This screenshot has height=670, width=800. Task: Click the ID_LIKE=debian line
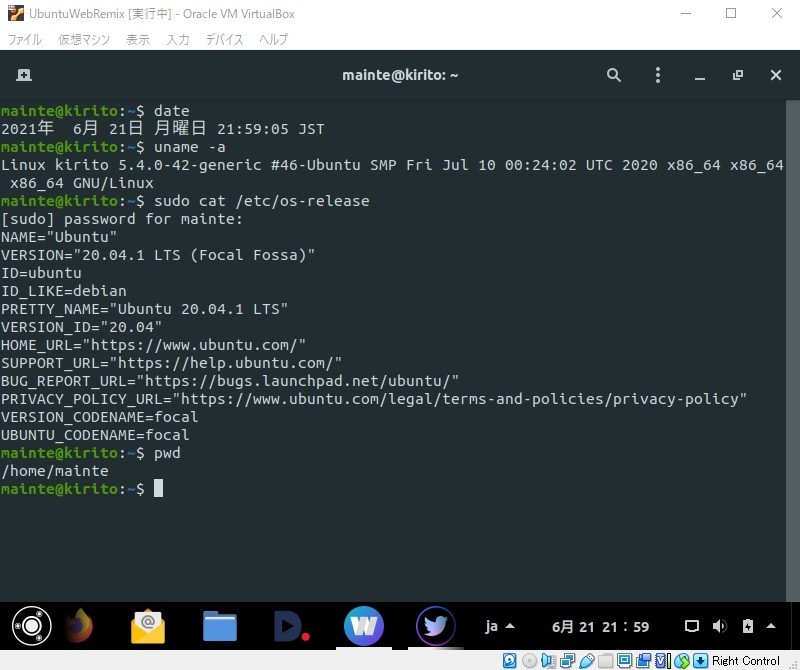point(63,291)
